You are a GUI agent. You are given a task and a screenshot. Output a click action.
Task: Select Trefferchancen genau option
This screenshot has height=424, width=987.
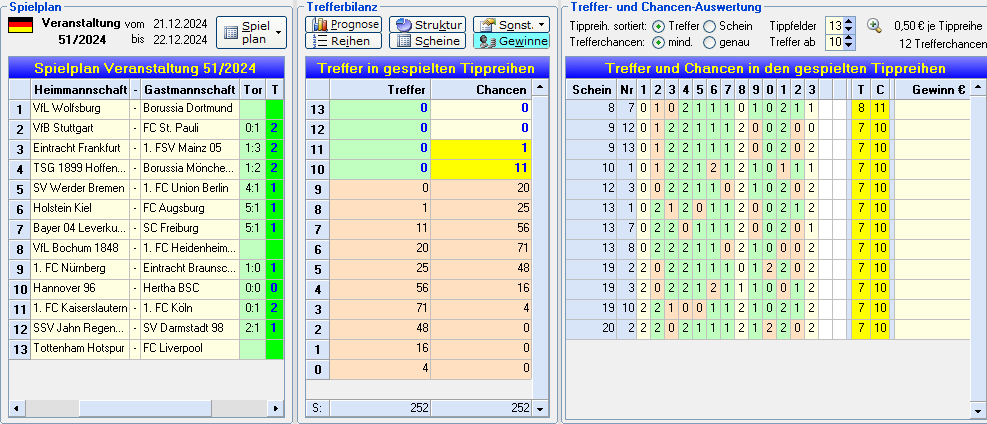[709, 43]
